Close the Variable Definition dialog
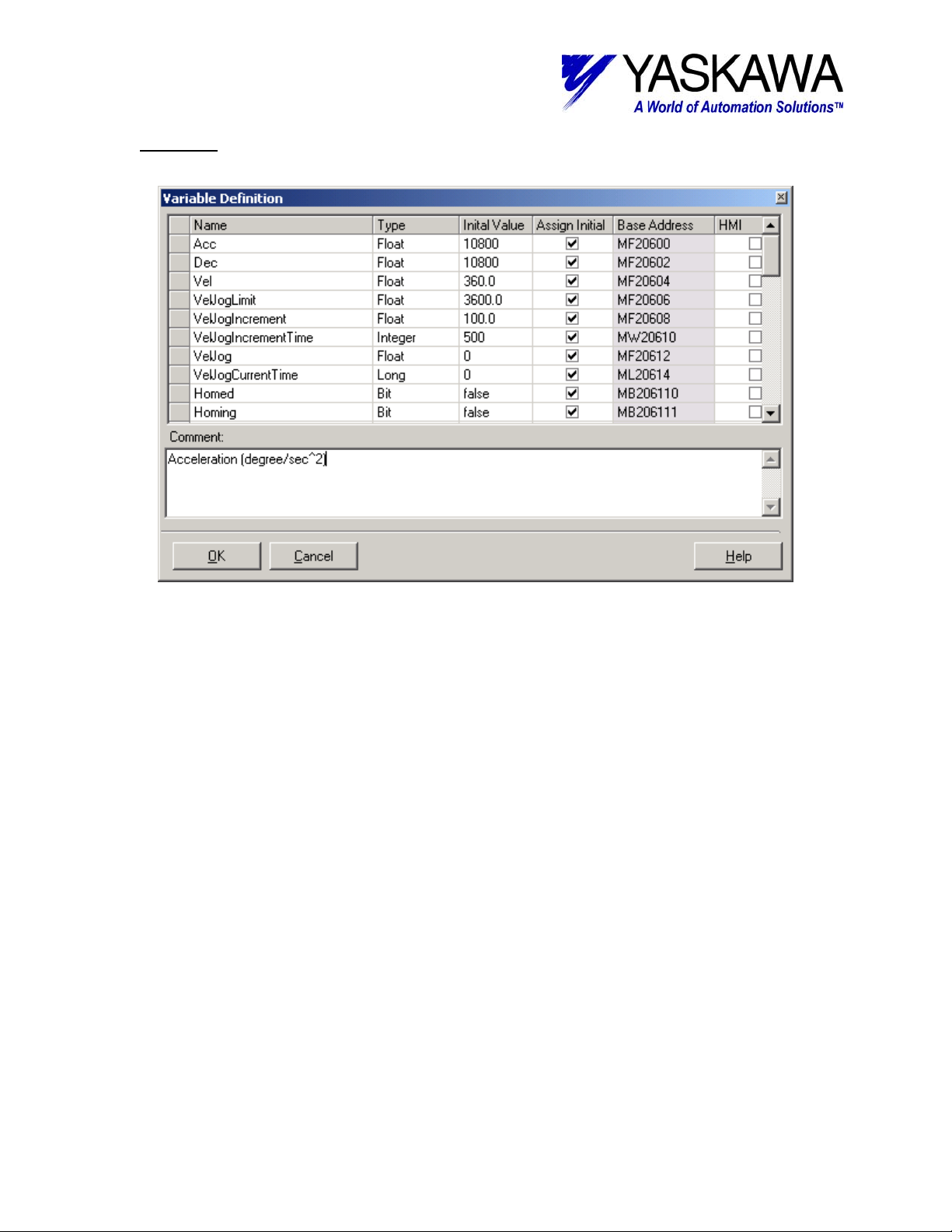 click(782, 197)
